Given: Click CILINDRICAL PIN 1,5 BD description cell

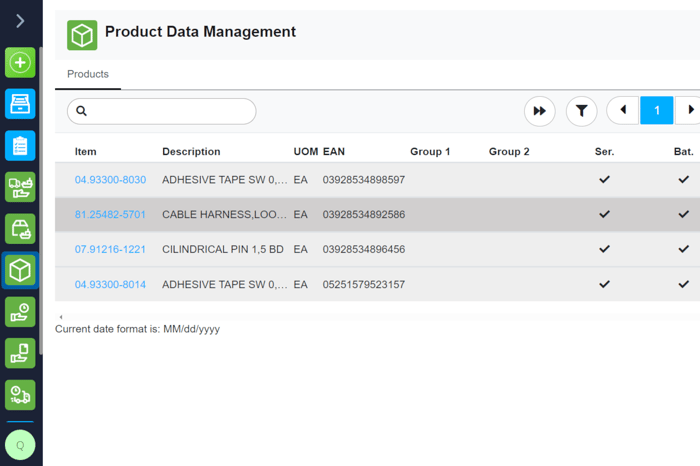Looking at the screenshot, I should point(223,250).
